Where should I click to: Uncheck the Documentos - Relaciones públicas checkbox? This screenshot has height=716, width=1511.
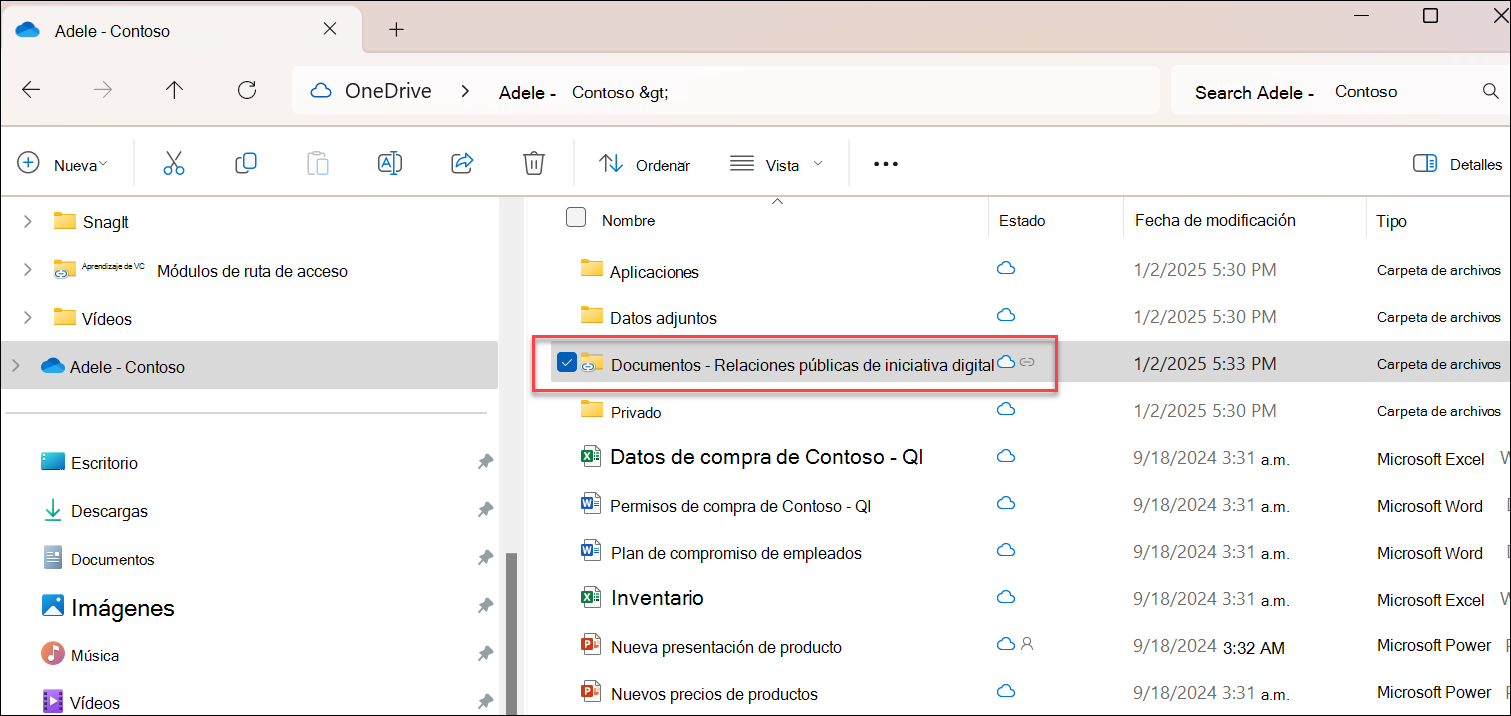point(566,363)
